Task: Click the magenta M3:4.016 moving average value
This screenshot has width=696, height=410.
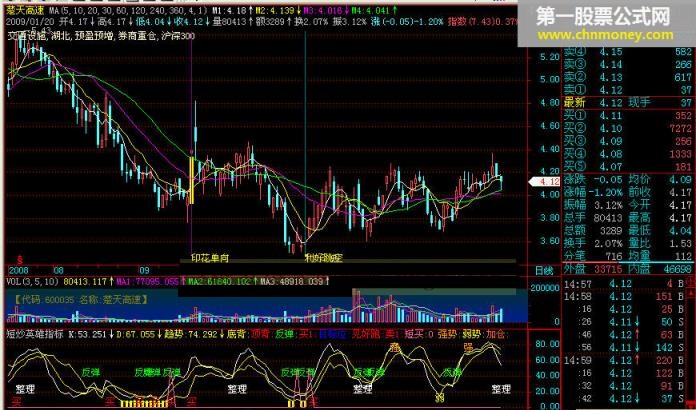Action: [329, 11]
